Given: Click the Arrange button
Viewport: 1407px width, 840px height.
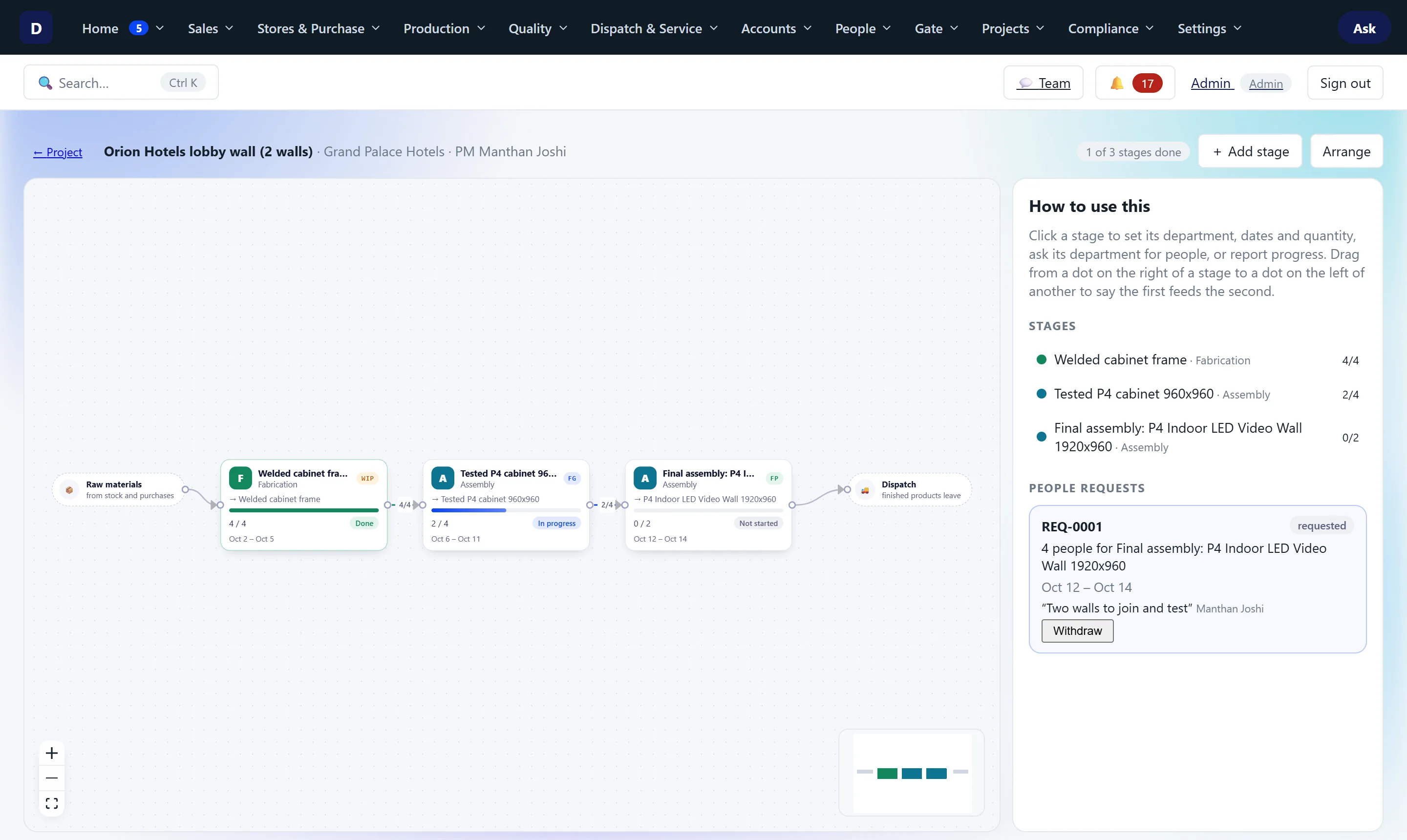Looking at the screenshot, I should click(1346, 151).
